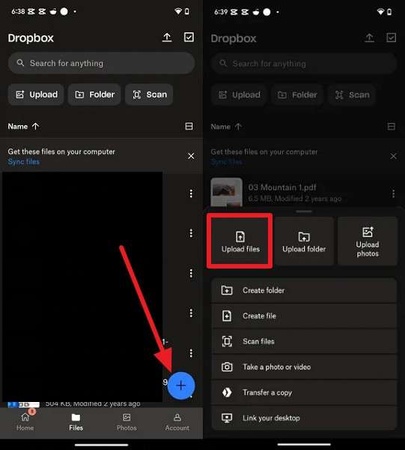
Task: Open more options for 03 Mountain 1.pdf
Action: (393, 193)
